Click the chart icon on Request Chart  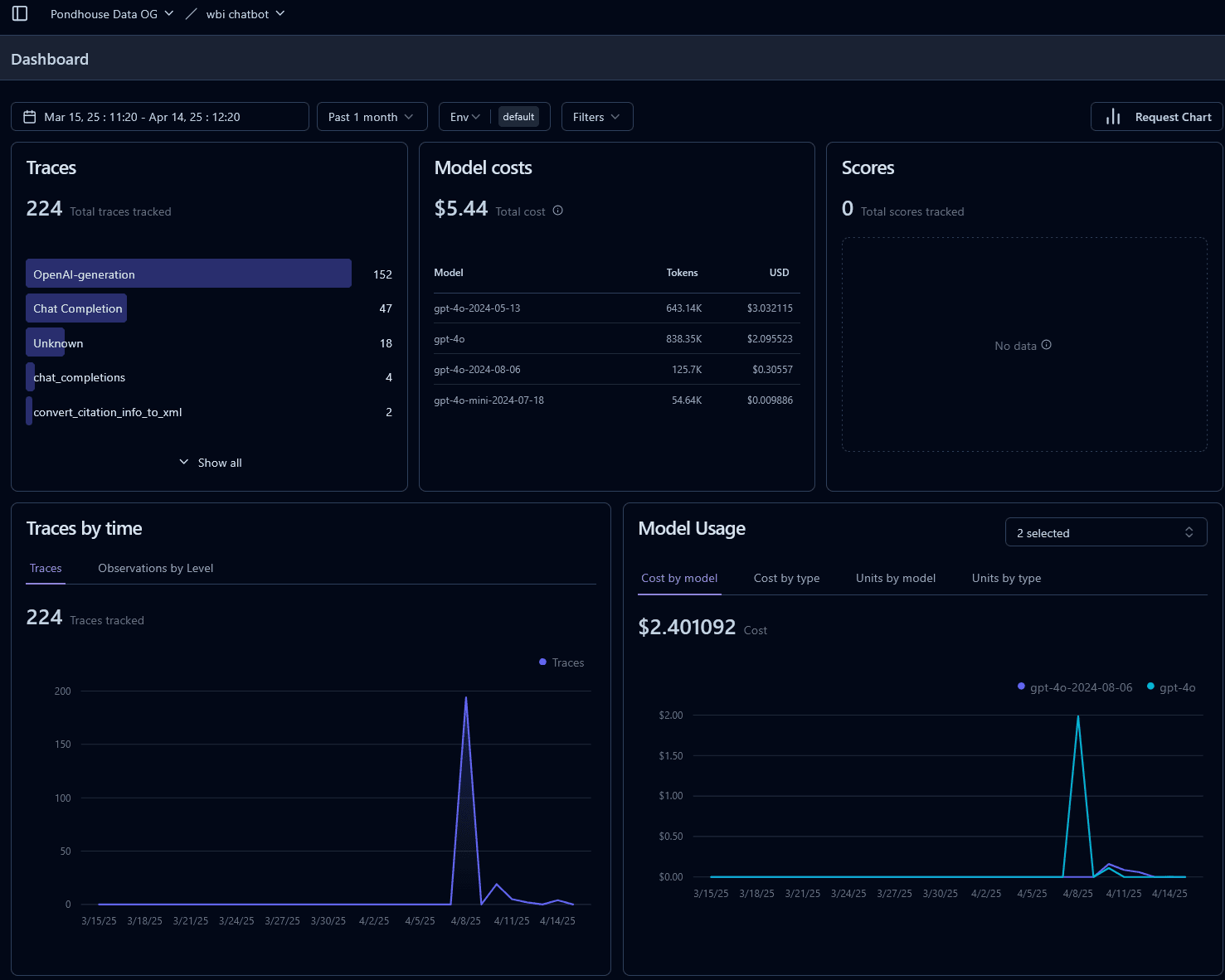tap(1112, 116)
